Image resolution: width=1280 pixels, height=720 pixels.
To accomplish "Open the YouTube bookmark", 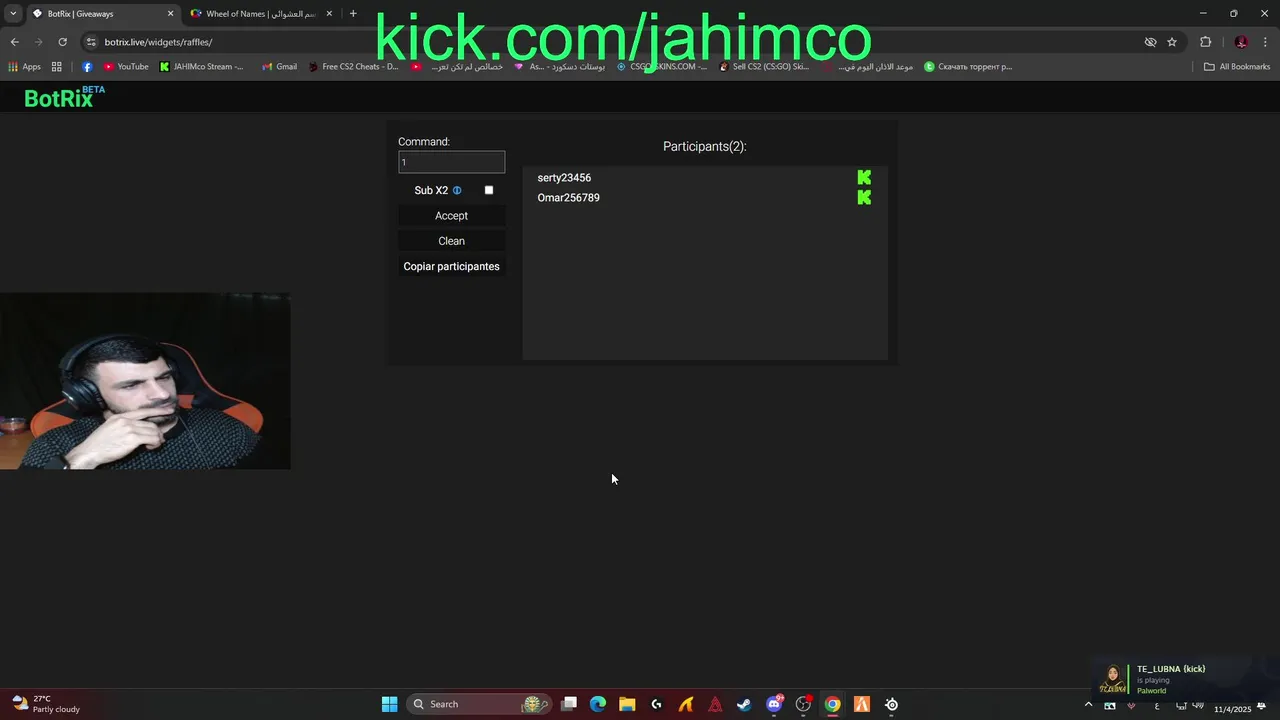I will coord(126,67).
